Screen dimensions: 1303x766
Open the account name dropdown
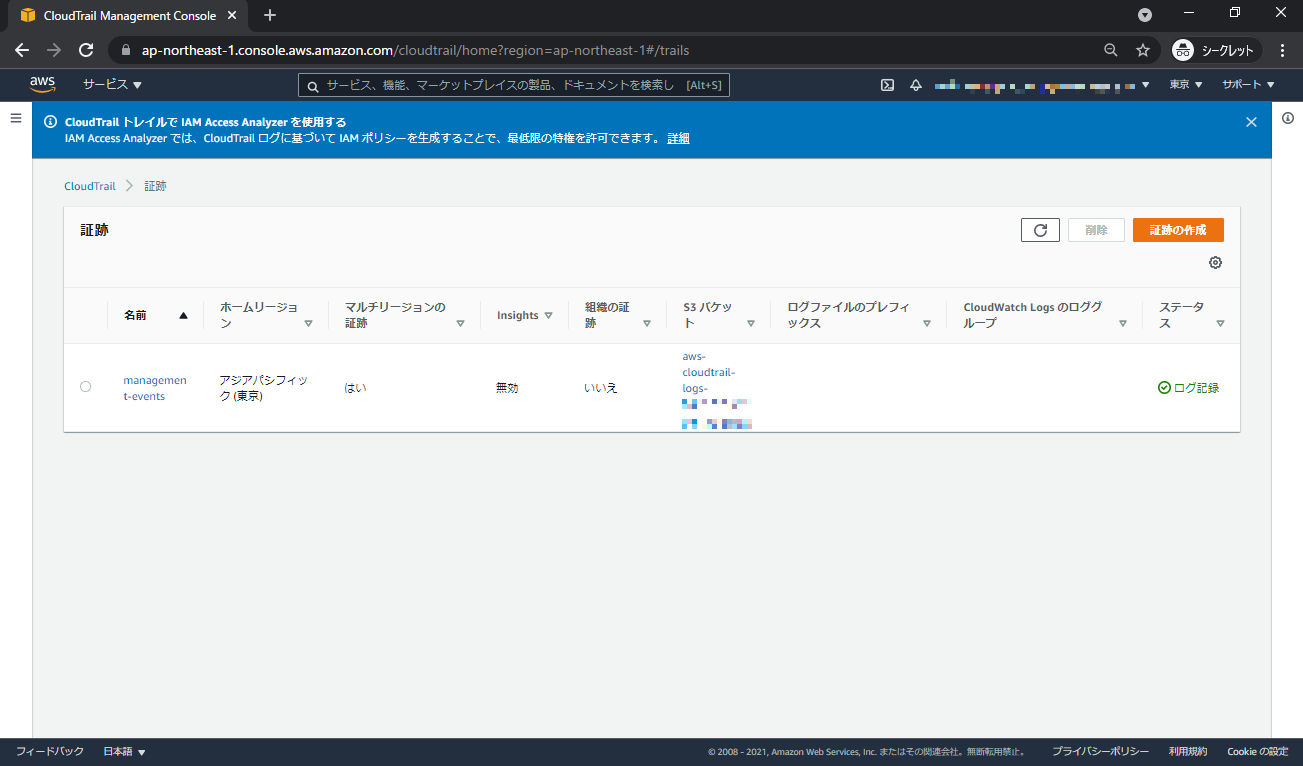click(1041, 85)
